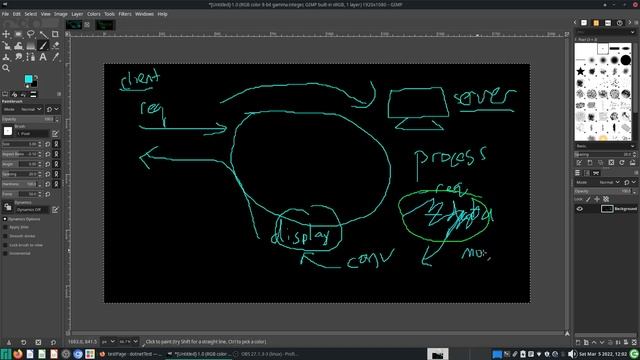Click the volume icon in system tray
The image size is (640, 360).
572,354
